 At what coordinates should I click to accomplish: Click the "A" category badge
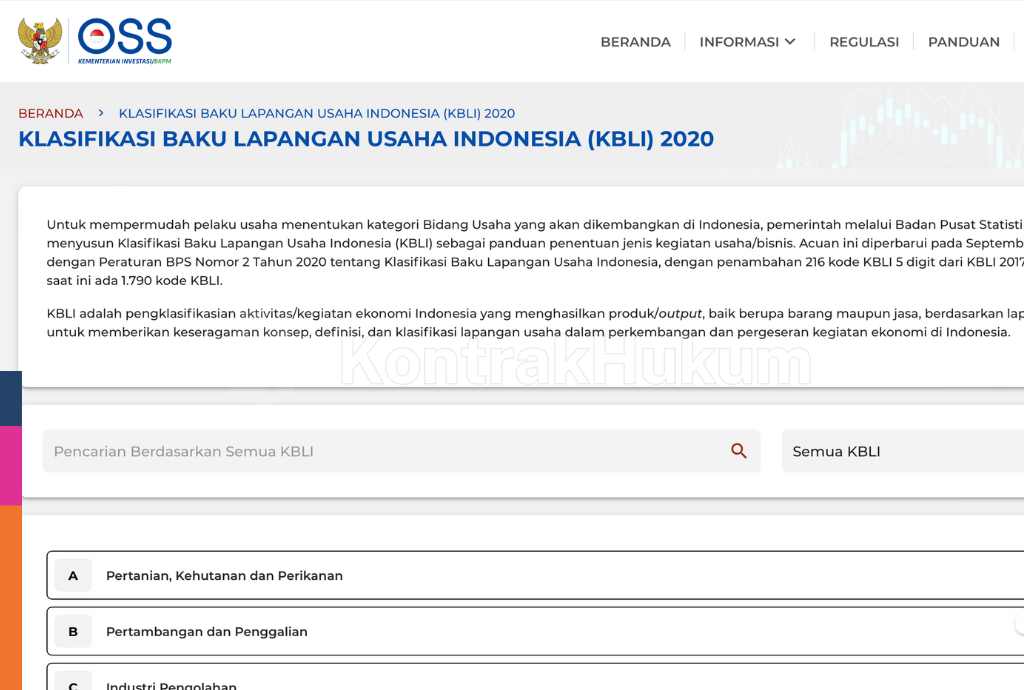[71, 575]
